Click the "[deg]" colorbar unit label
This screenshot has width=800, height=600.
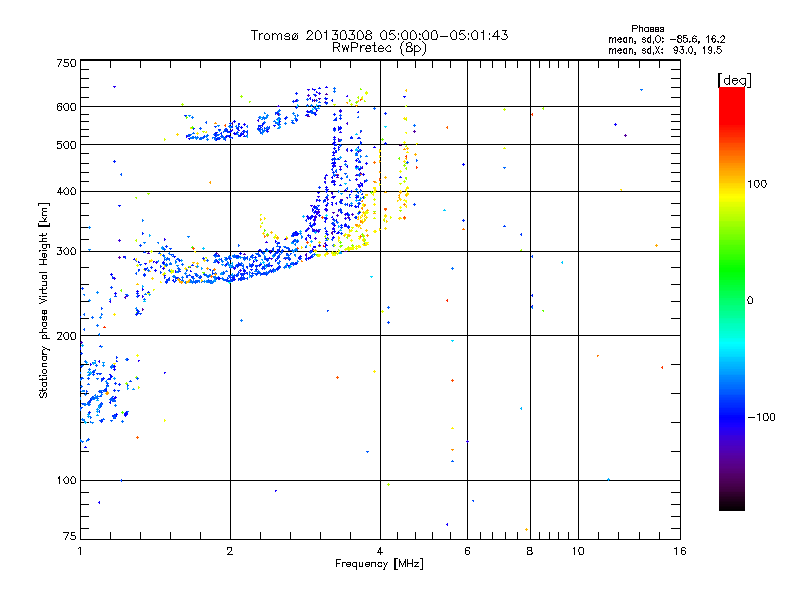(x=734, y=80)
